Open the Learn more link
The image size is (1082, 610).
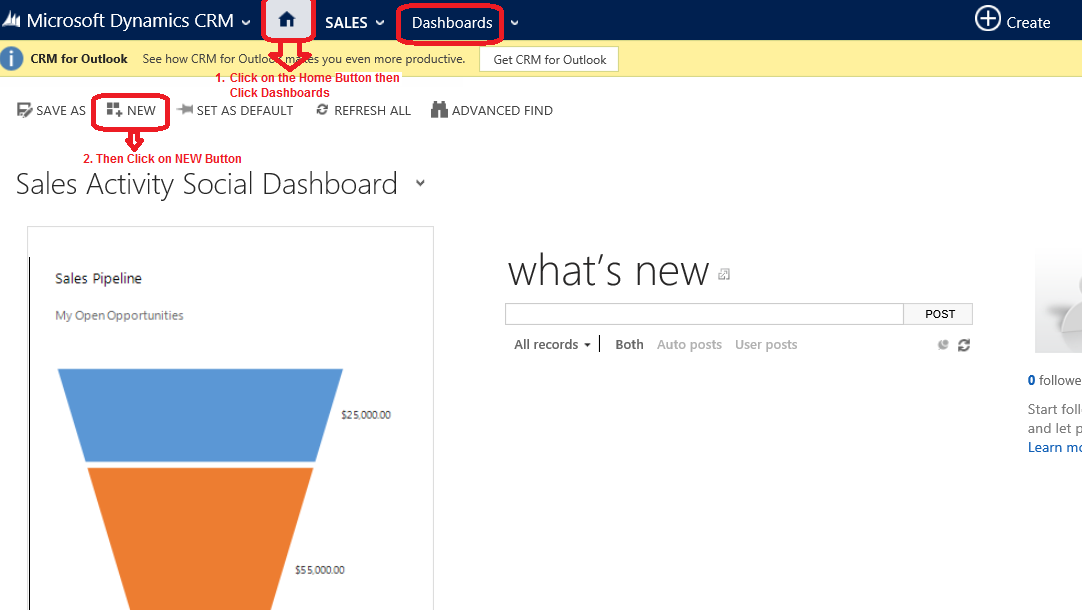(1054, 447)
